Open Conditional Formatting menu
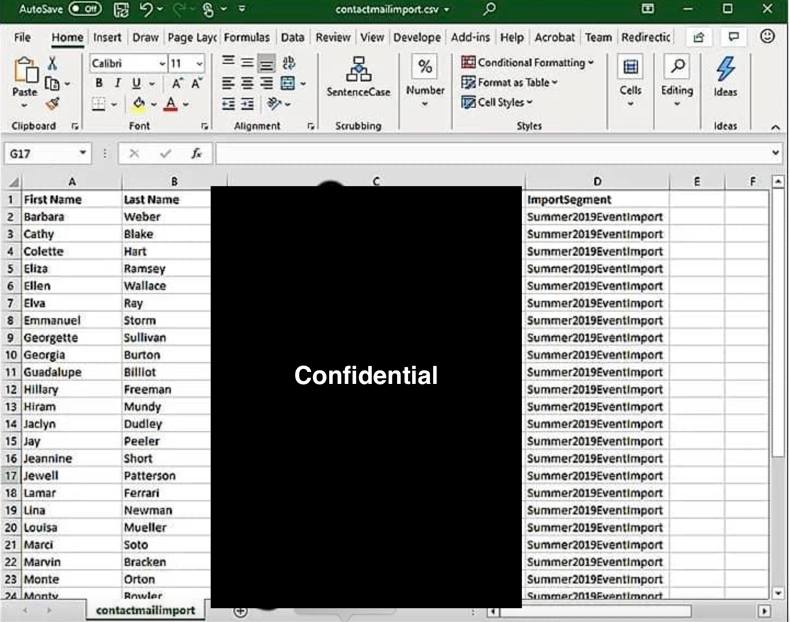 [x=528, y=62]
